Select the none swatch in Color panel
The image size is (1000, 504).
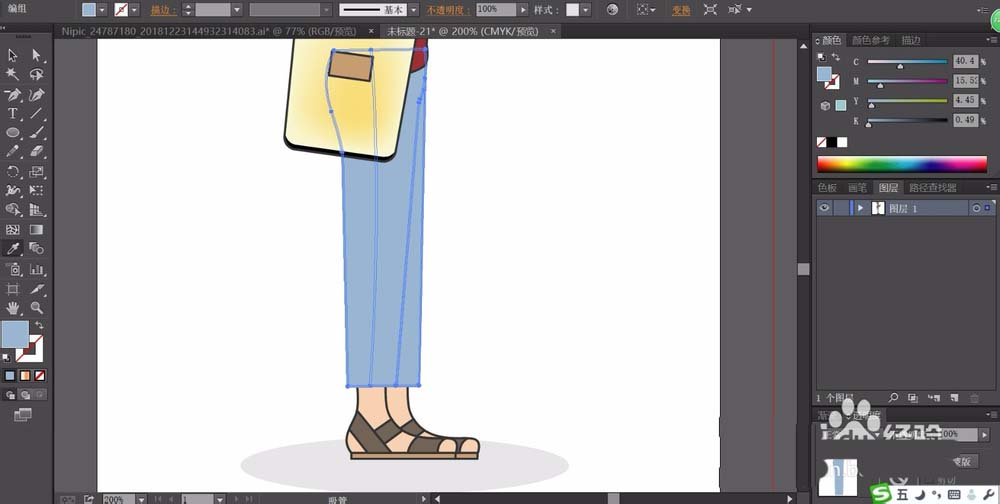tap(822, 142)
